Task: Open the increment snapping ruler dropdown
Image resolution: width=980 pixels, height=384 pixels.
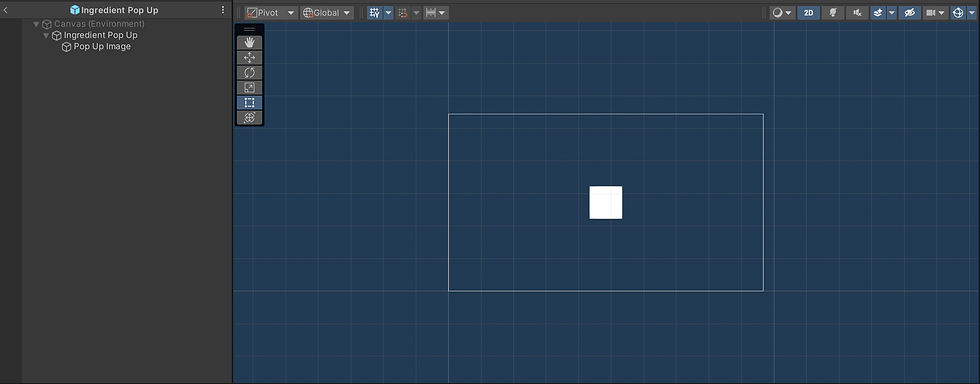Action: (436, 13)
